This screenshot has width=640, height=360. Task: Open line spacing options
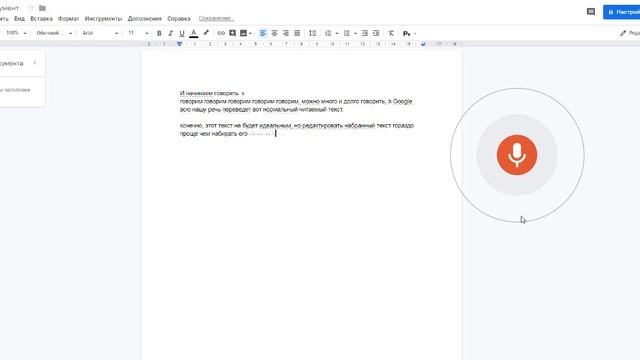pyautogui.click(x=313, y=33)
